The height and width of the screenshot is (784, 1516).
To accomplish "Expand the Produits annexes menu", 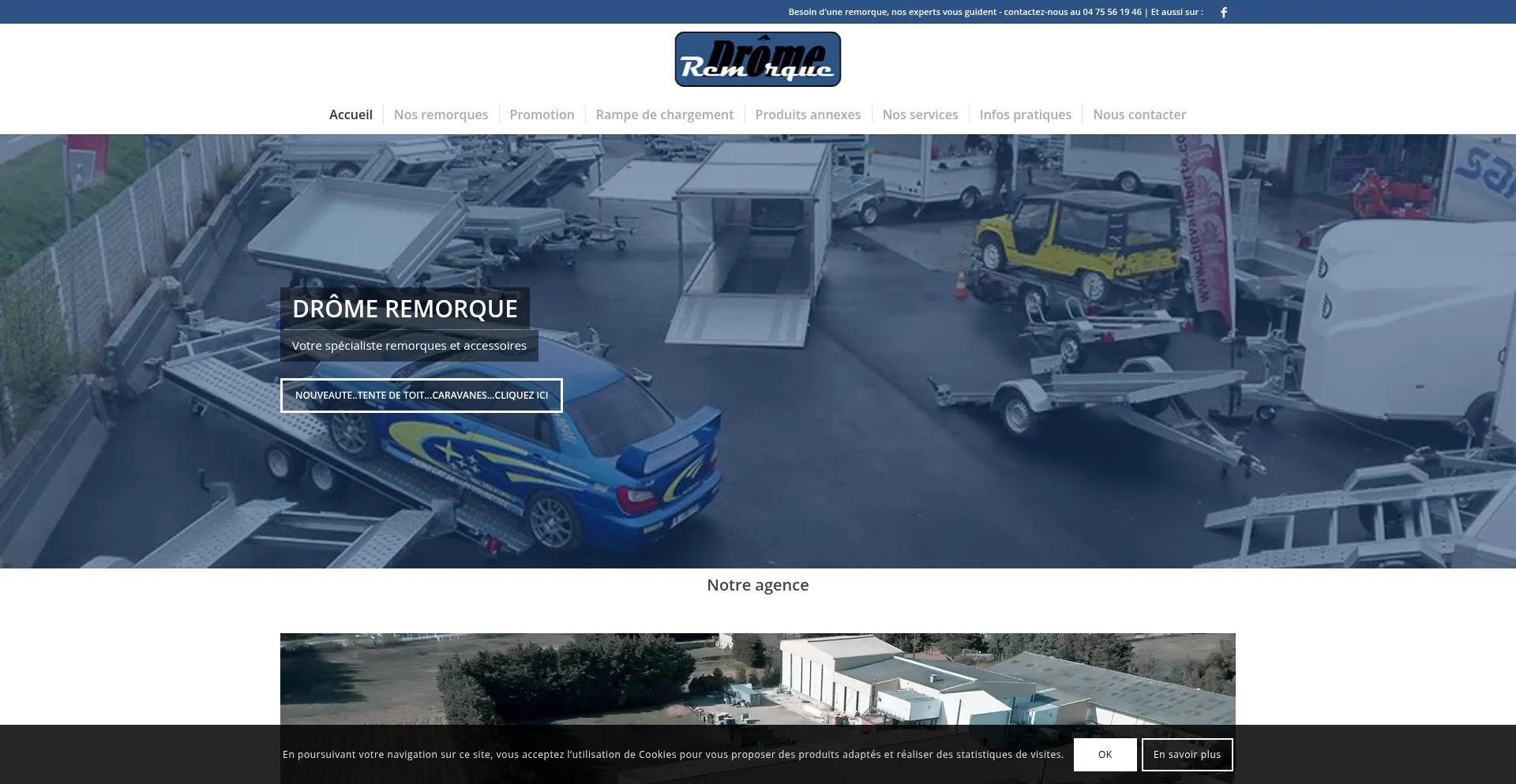I will point(807,114).
